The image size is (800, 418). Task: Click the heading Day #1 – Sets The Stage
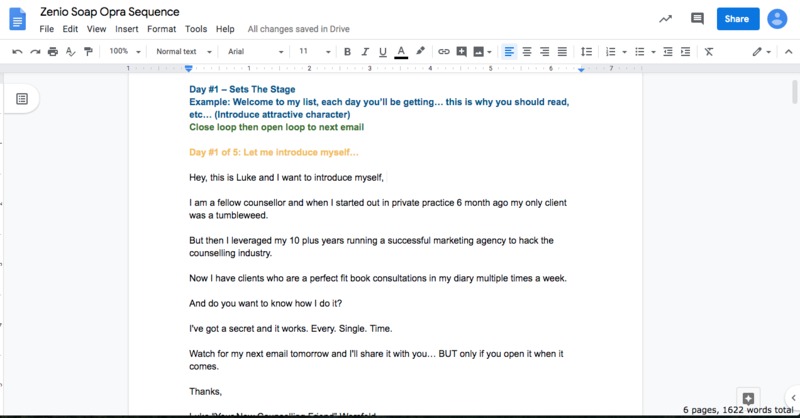pos(242,89)
